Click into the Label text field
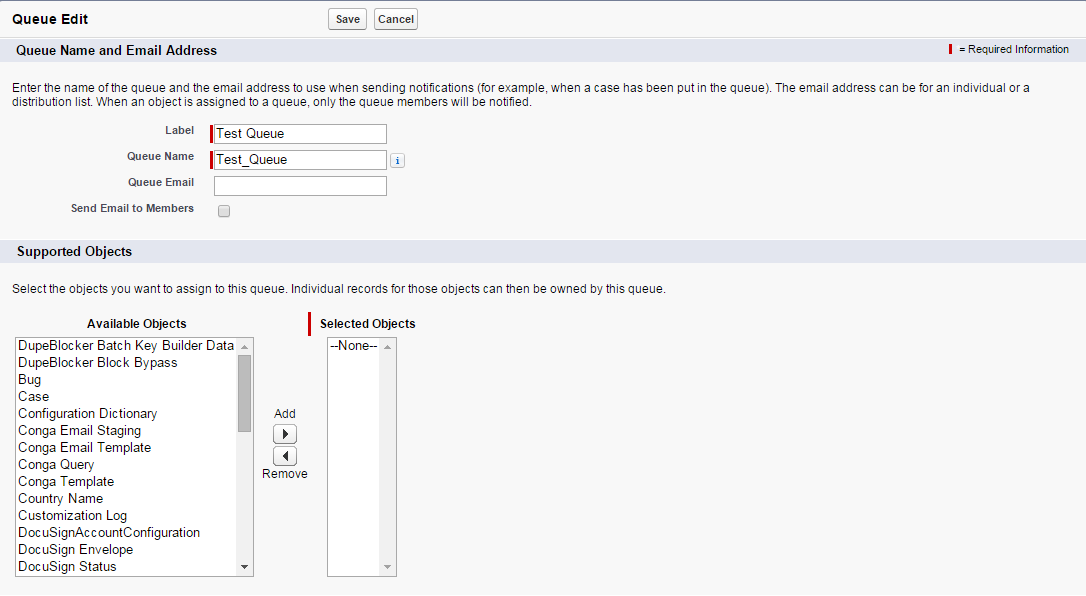 [x=300, y=134]
